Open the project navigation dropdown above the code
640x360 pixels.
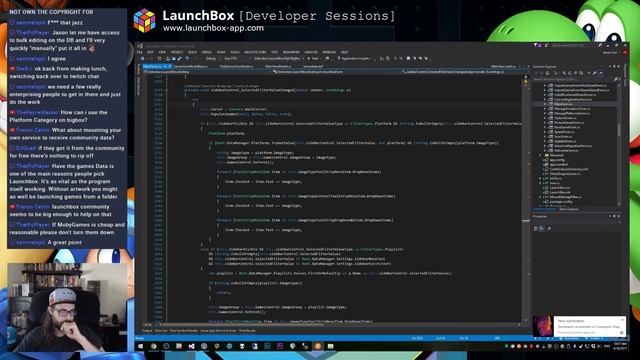coord(206,72)
